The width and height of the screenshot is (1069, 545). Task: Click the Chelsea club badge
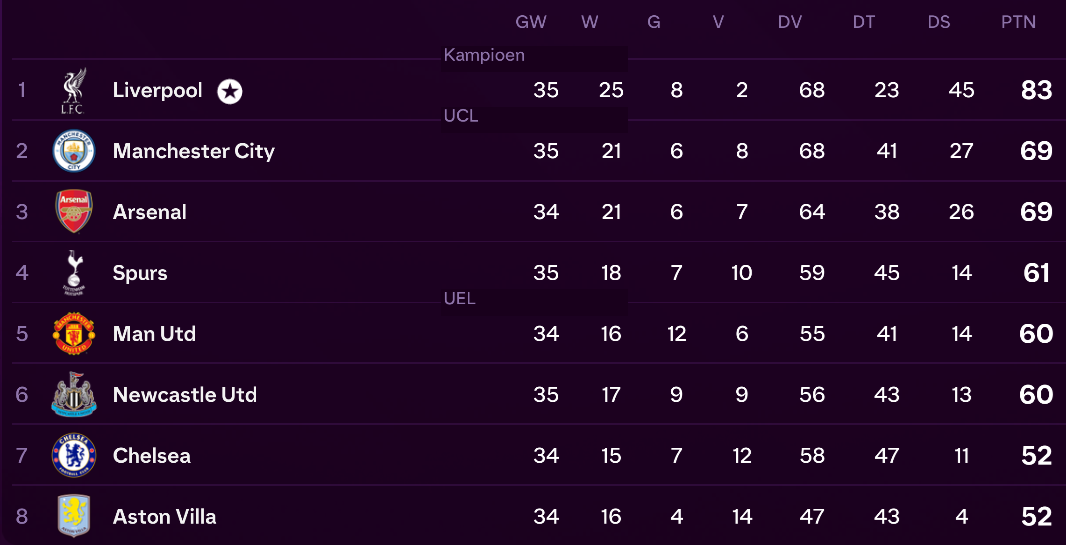[73, 456]
